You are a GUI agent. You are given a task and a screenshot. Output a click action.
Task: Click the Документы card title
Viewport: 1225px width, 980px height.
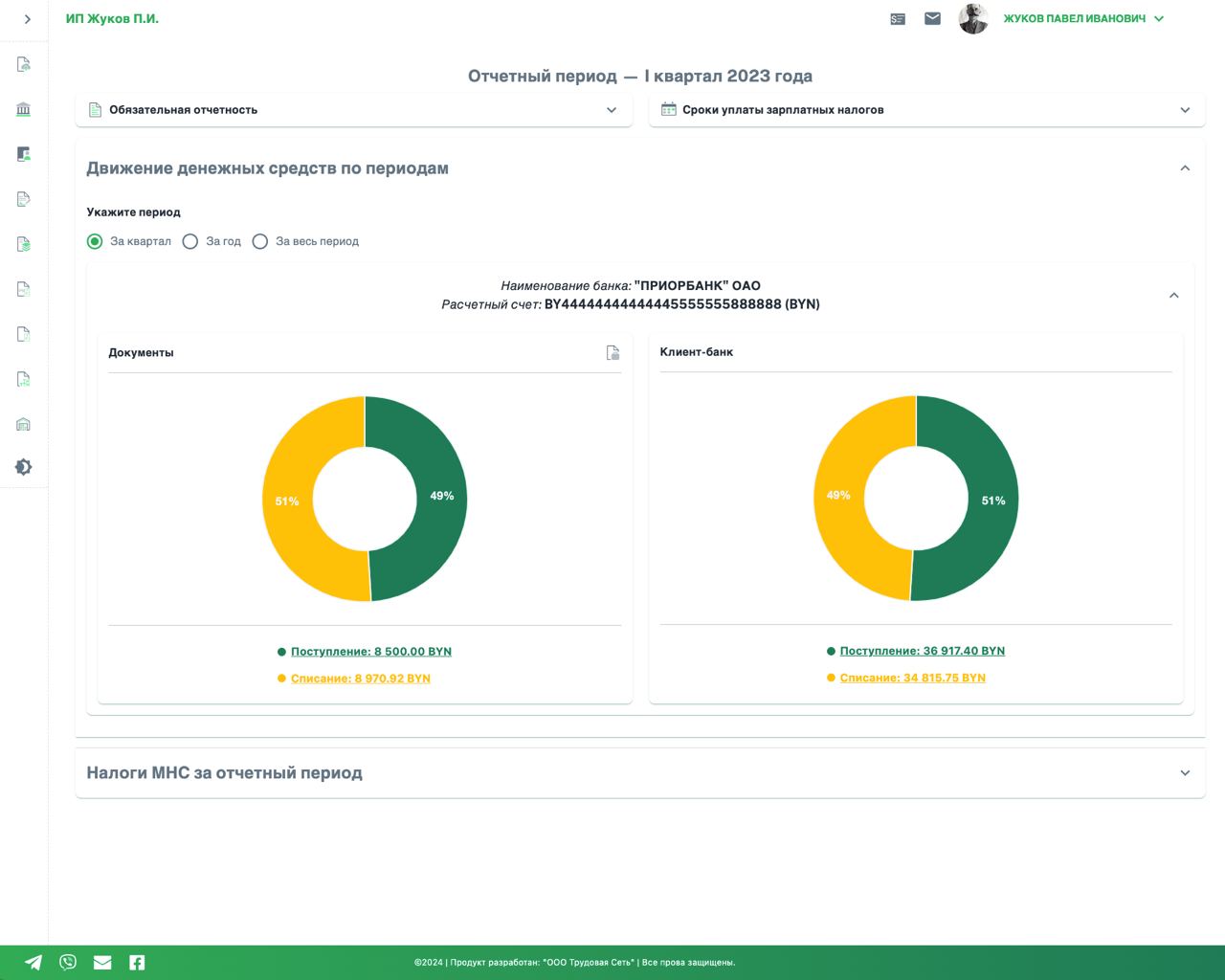pyautogui.click(x=141, y=352)
